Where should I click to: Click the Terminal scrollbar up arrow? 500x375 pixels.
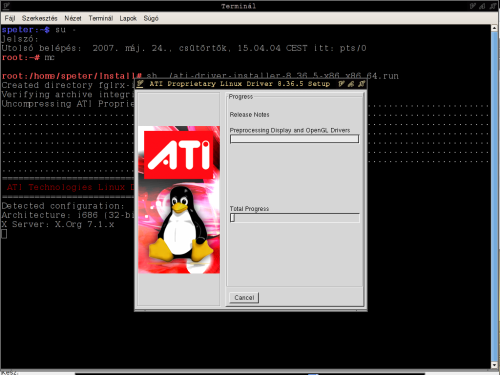(x=494, y=29)
